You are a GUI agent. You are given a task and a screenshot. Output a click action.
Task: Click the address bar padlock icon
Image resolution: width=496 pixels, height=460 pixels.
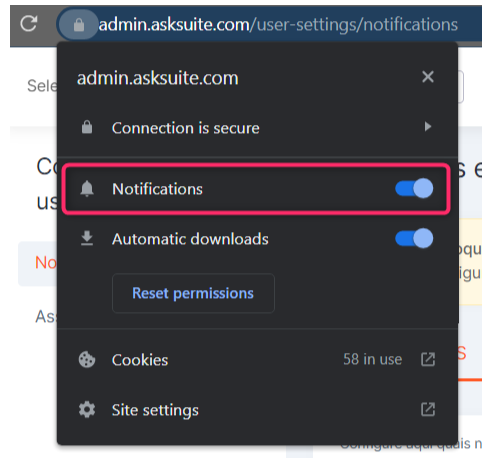click(x=79, y=25)
